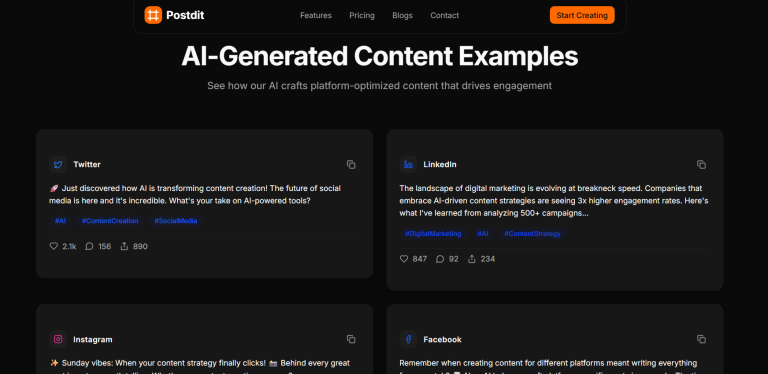Viewport: 768px width, 374px height.
Task: Click the Twitter post starting "Just discovered how AI"
Action: [195, 194]
